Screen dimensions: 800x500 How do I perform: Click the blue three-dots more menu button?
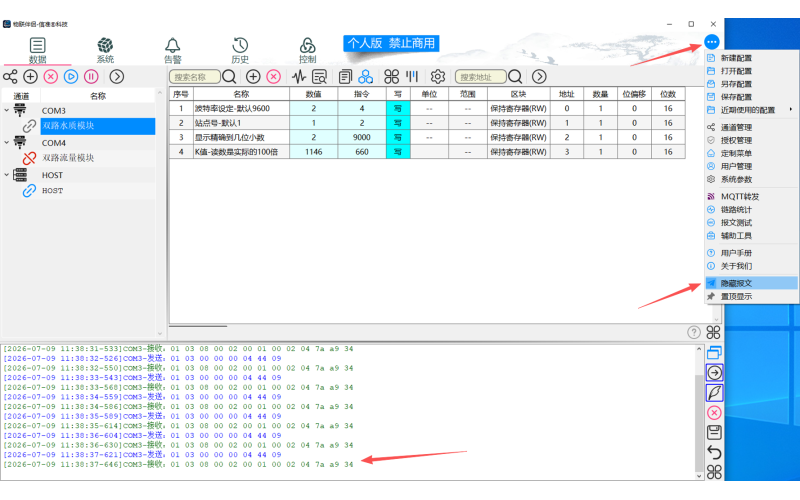(712, 42)
